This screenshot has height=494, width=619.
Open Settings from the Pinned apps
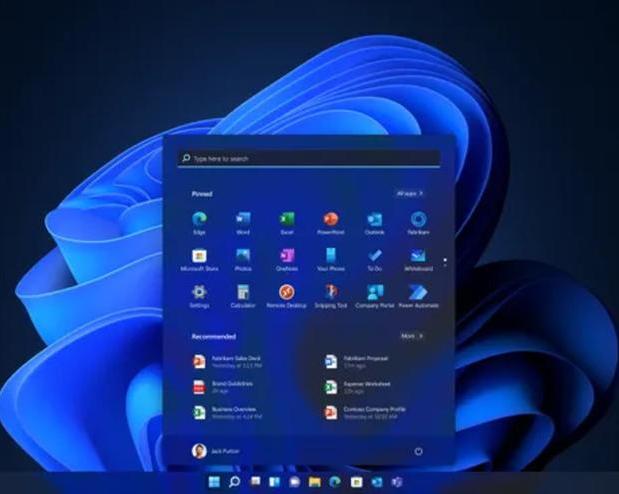point(199,297)
